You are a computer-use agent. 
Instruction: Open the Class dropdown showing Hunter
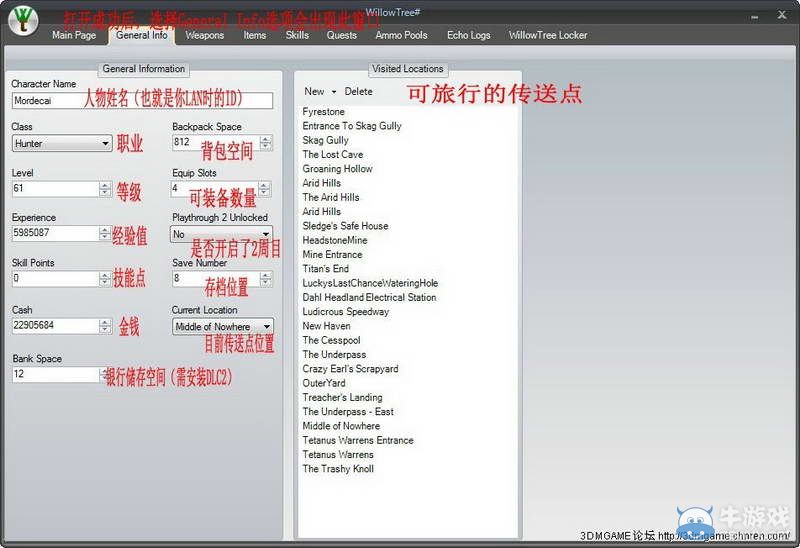point(62,143)
